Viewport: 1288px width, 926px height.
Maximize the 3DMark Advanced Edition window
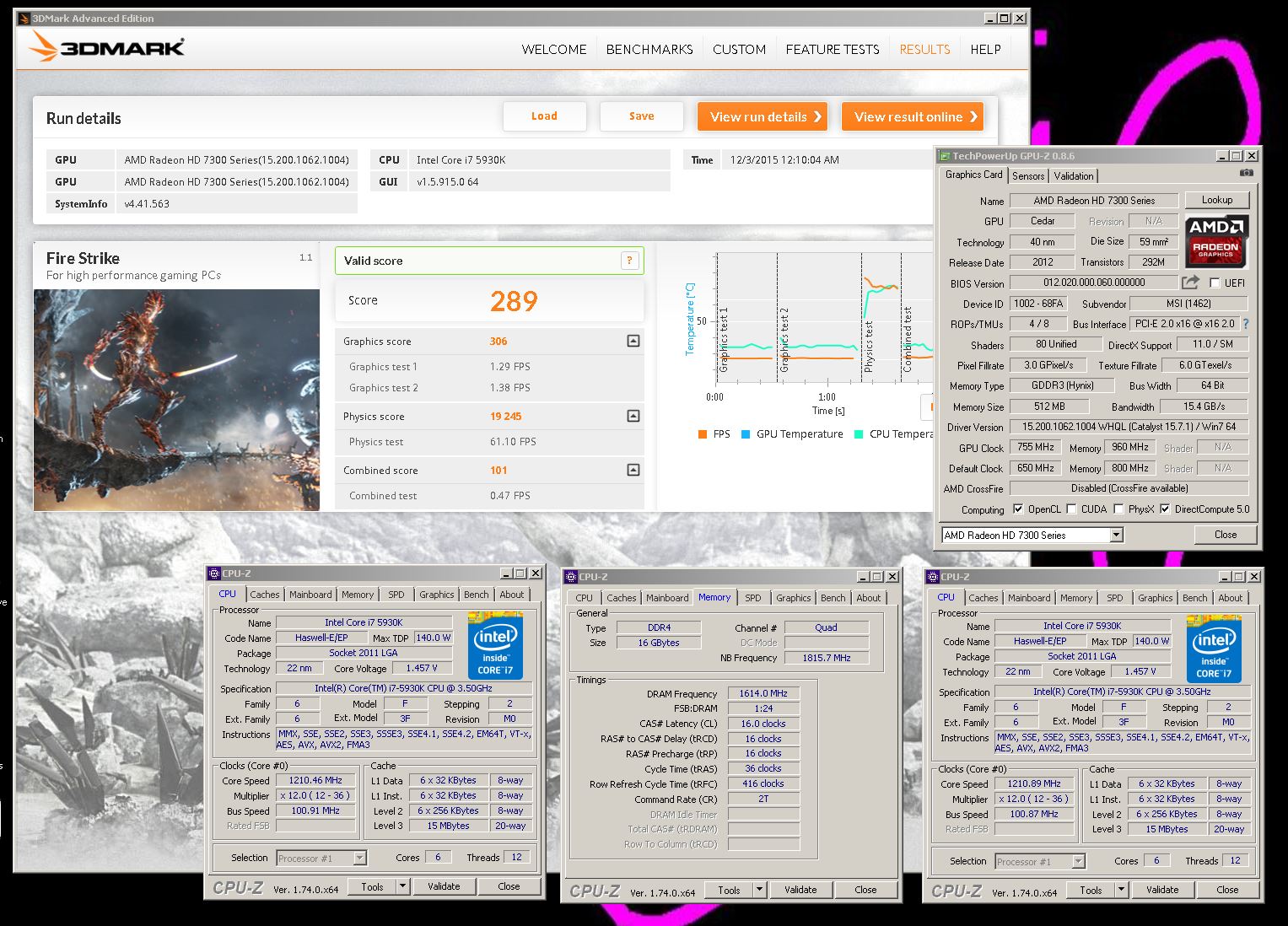click(x=1004, y=18)
